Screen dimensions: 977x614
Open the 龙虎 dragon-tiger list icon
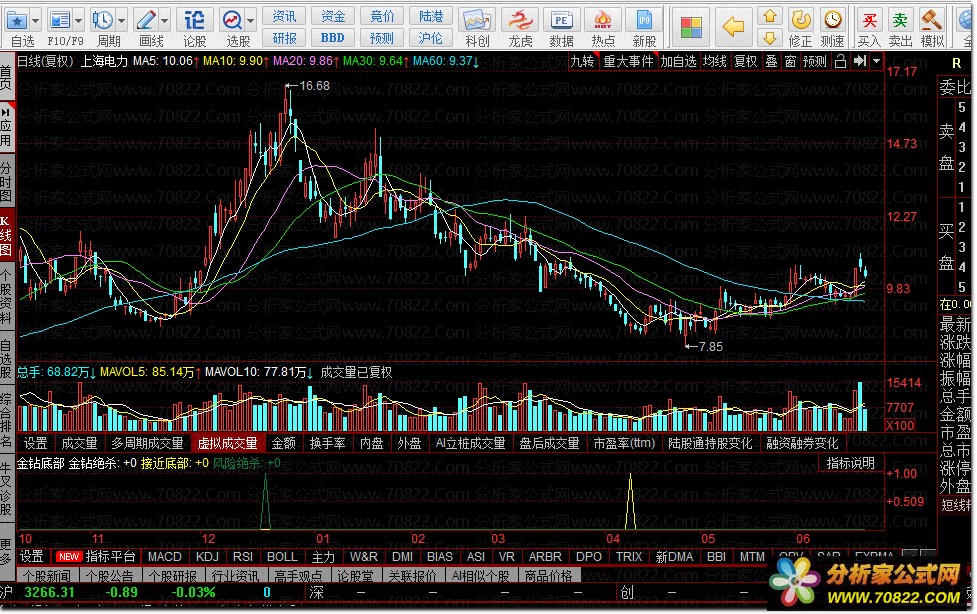(520, 21)
